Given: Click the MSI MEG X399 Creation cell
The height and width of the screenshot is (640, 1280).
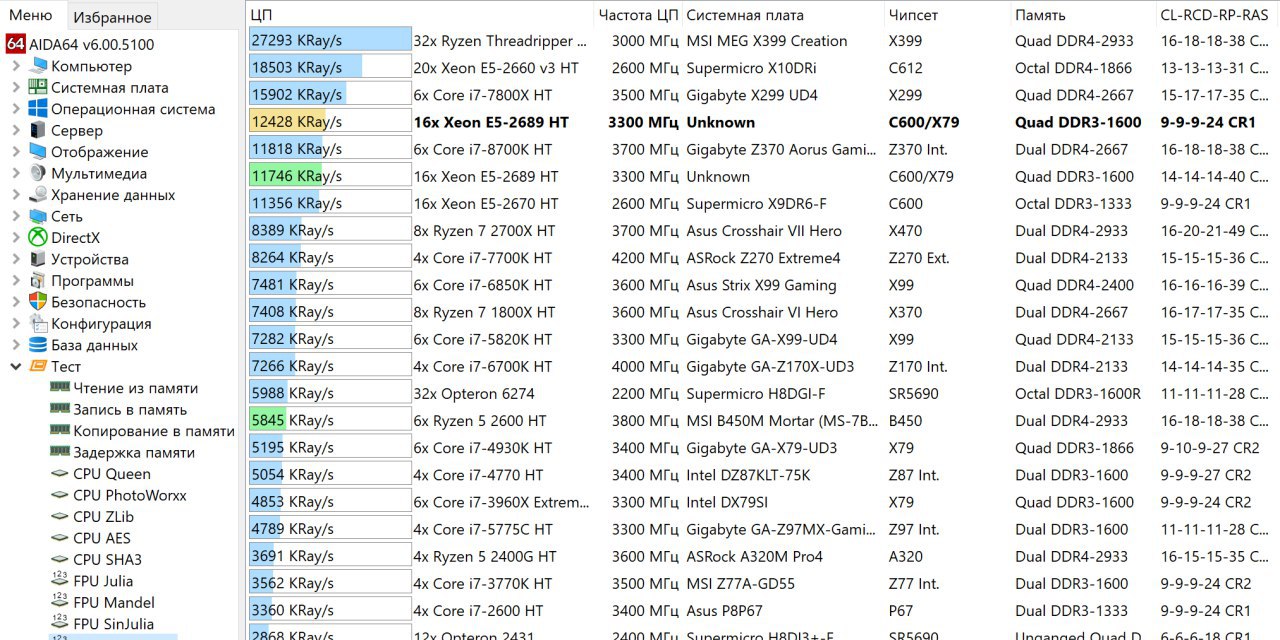Looking at the screenshot, I should (x=767, y=41).
